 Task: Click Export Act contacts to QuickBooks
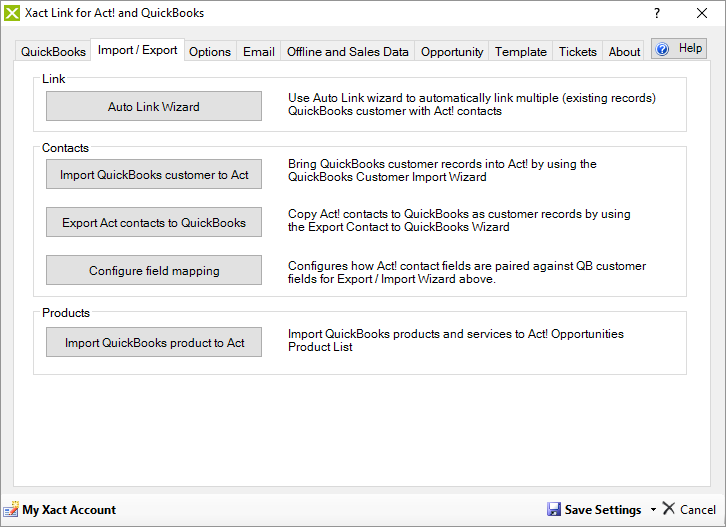click(x=154, y=222)
